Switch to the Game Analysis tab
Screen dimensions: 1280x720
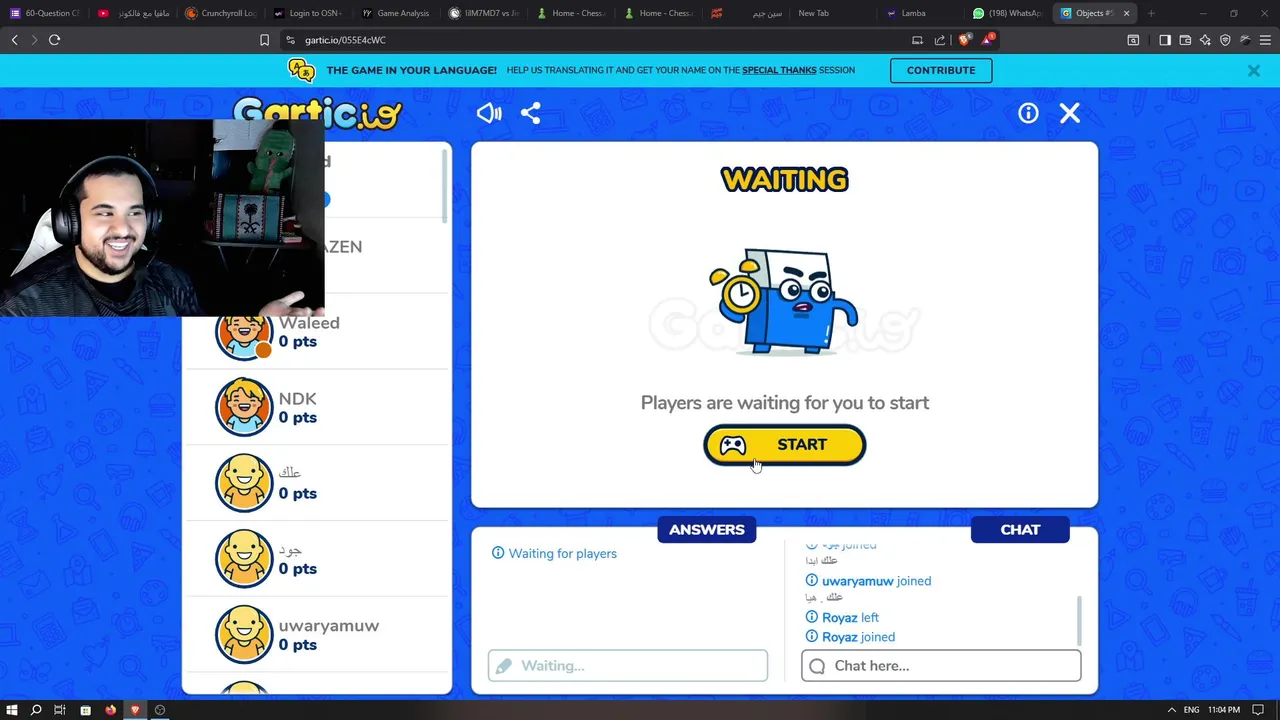(396, 13)
